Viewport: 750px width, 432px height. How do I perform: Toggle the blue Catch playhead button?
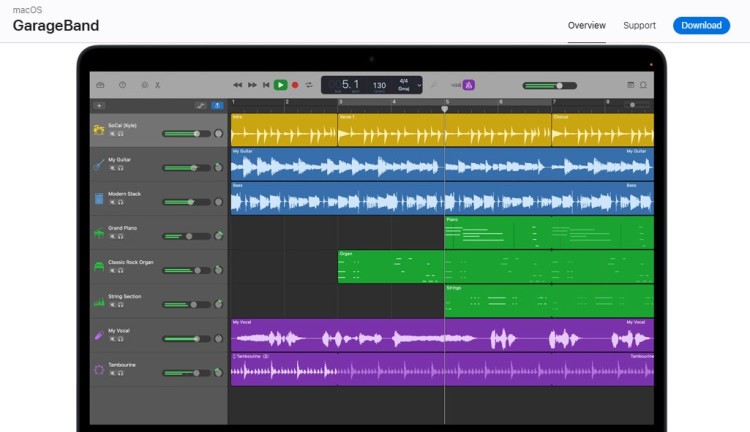tap(217, 106)
